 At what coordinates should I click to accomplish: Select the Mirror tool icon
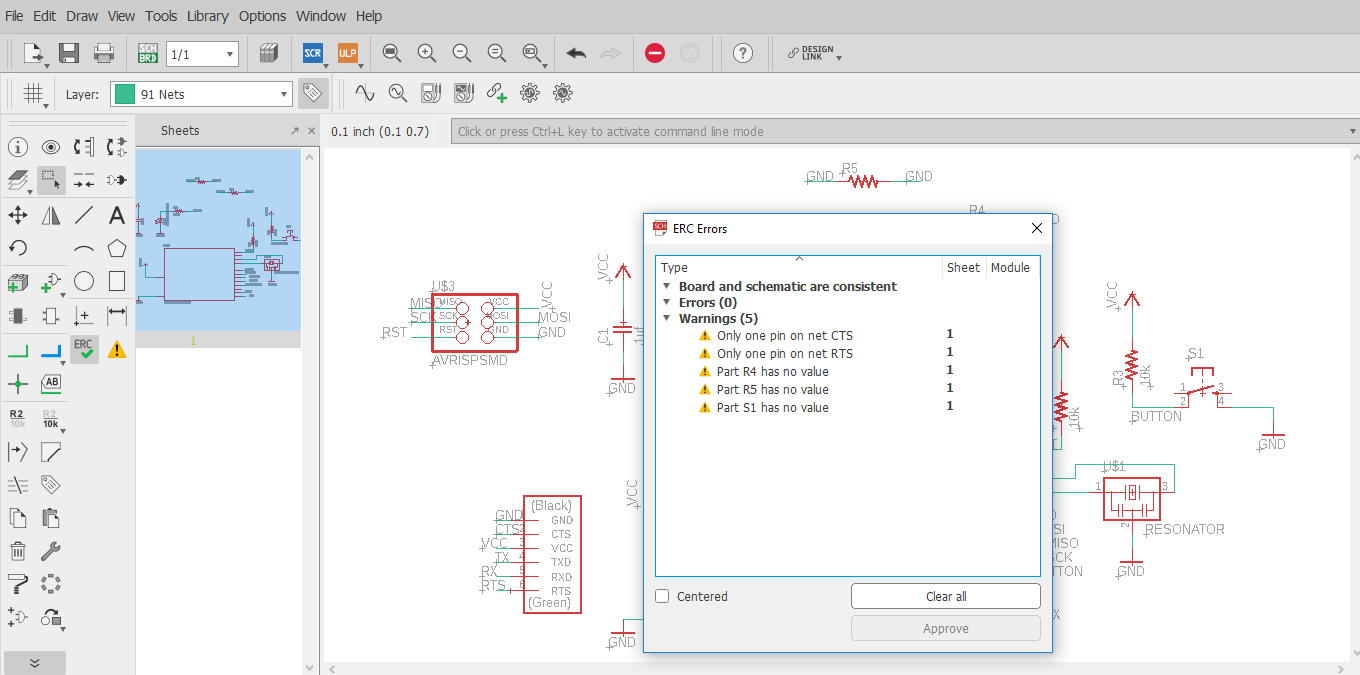pyautogui.click(x=51, y=215)
